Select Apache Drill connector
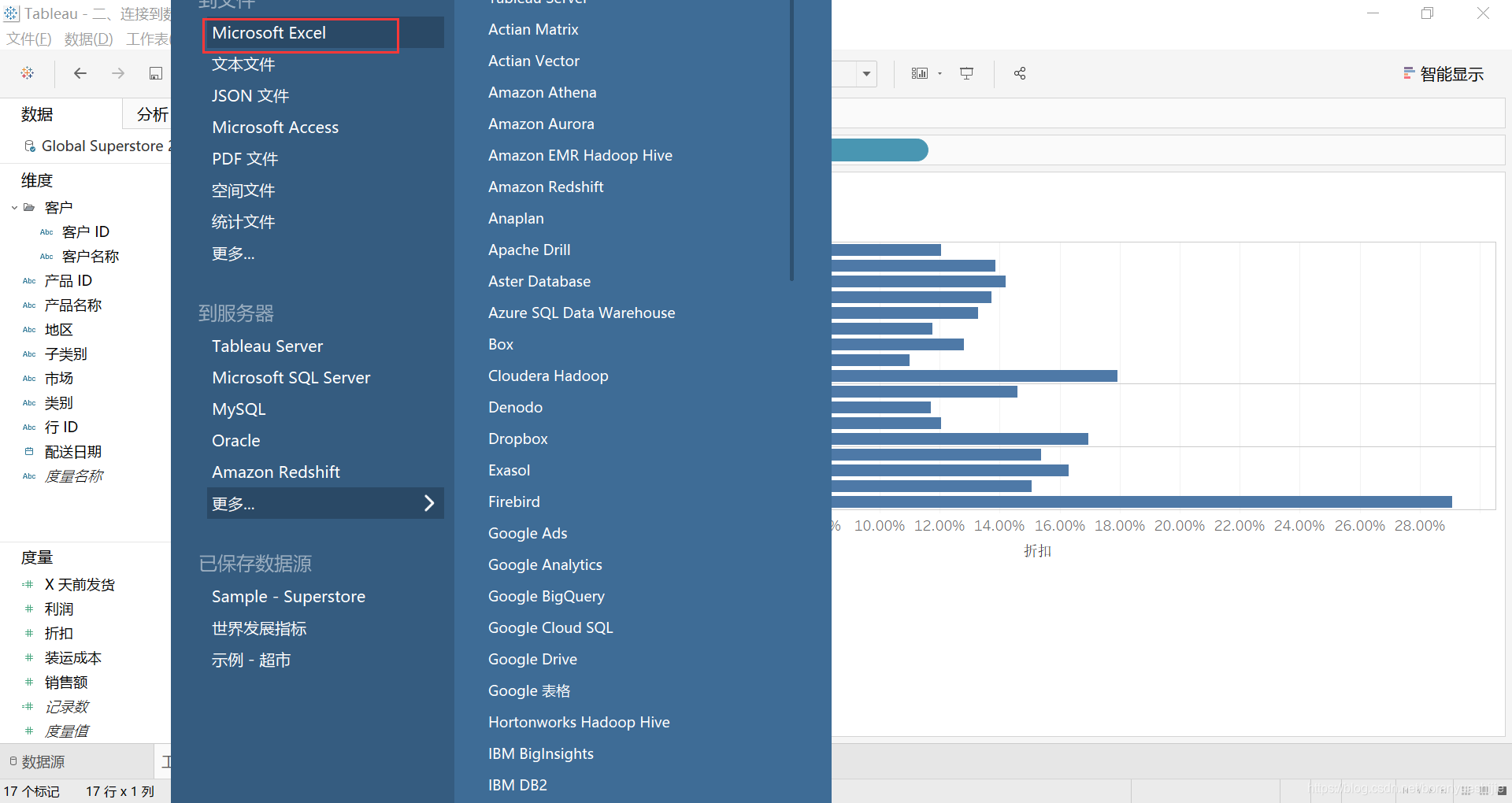 pos(529,250)
